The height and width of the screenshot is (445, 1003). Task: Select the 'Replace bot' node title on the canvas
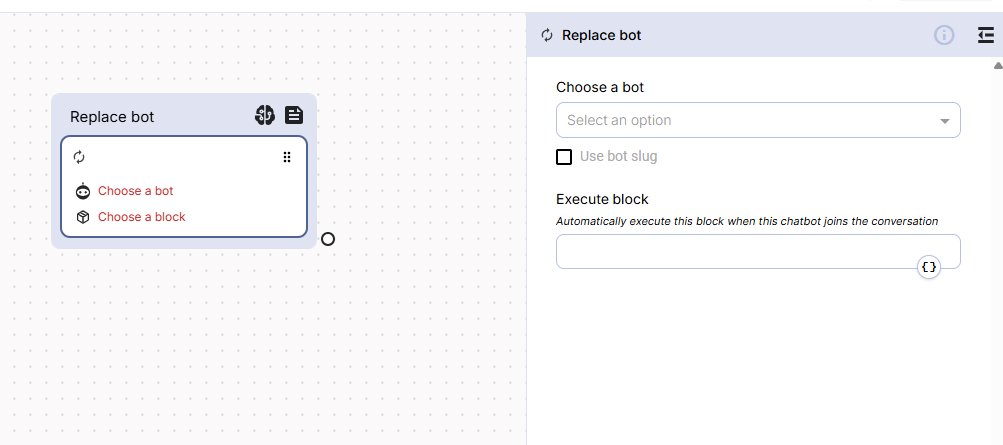tap(112, 117)
